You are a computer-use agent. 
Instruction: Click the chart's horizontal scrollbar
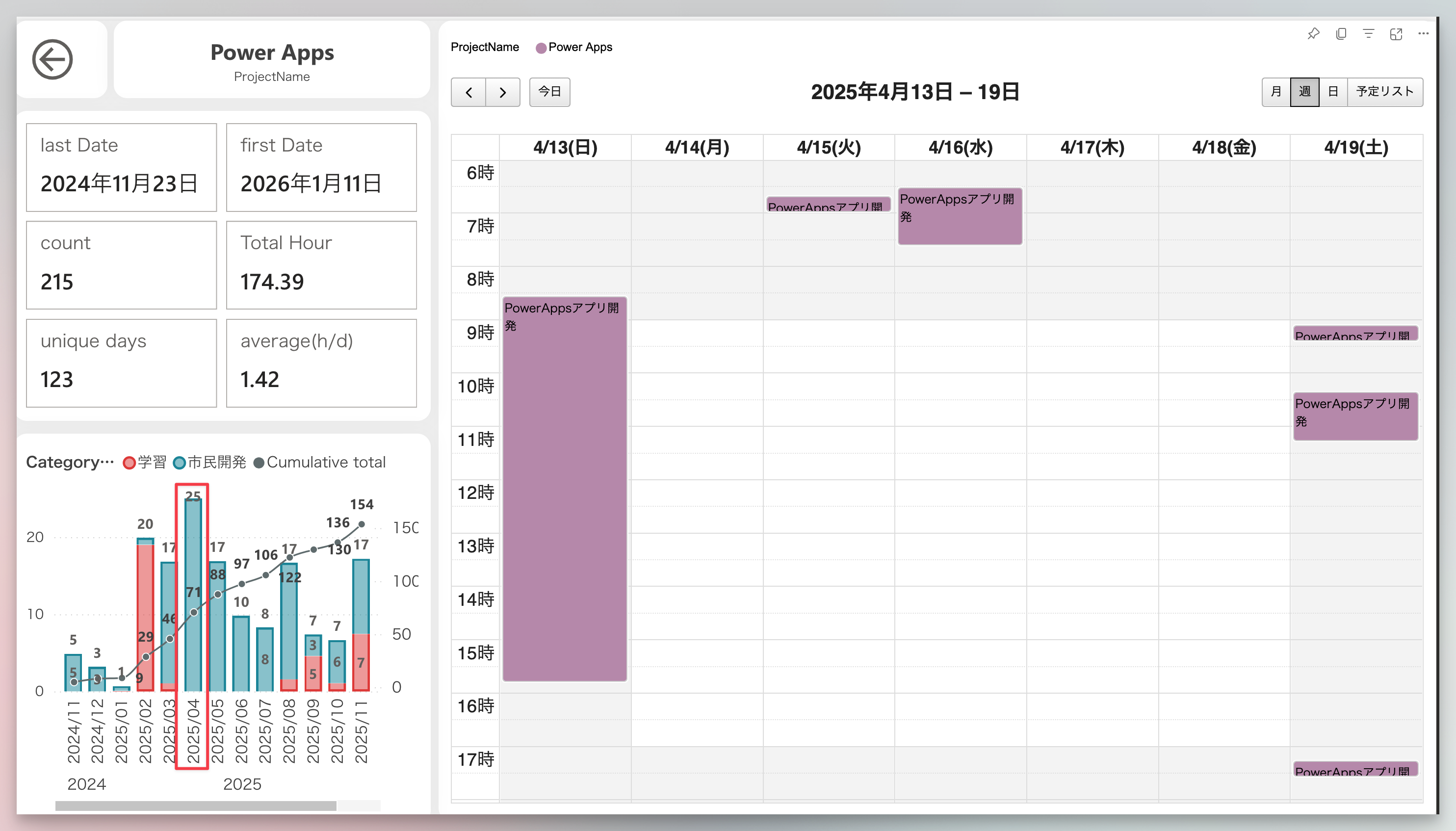[x=196, y=806]
